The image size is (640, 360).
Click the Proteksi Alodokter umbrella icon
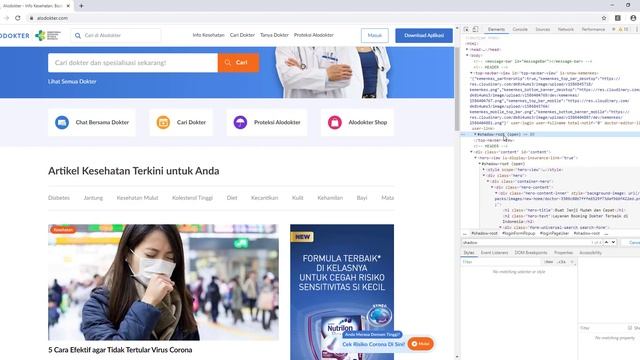click(240, 122)
